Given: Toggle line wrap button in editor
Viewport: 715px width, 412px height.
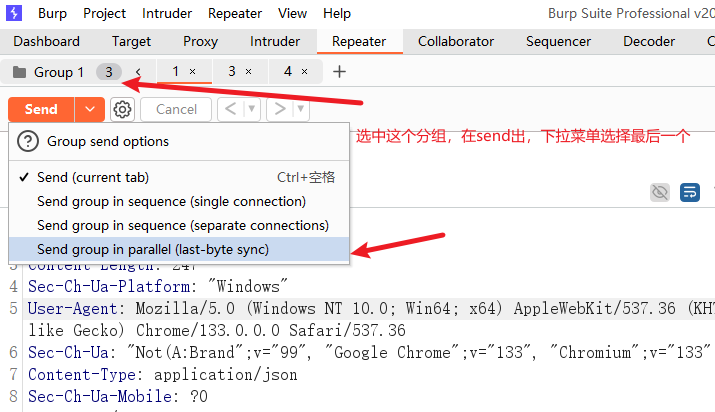Looking at the screenshot, I should coord(689,192).
